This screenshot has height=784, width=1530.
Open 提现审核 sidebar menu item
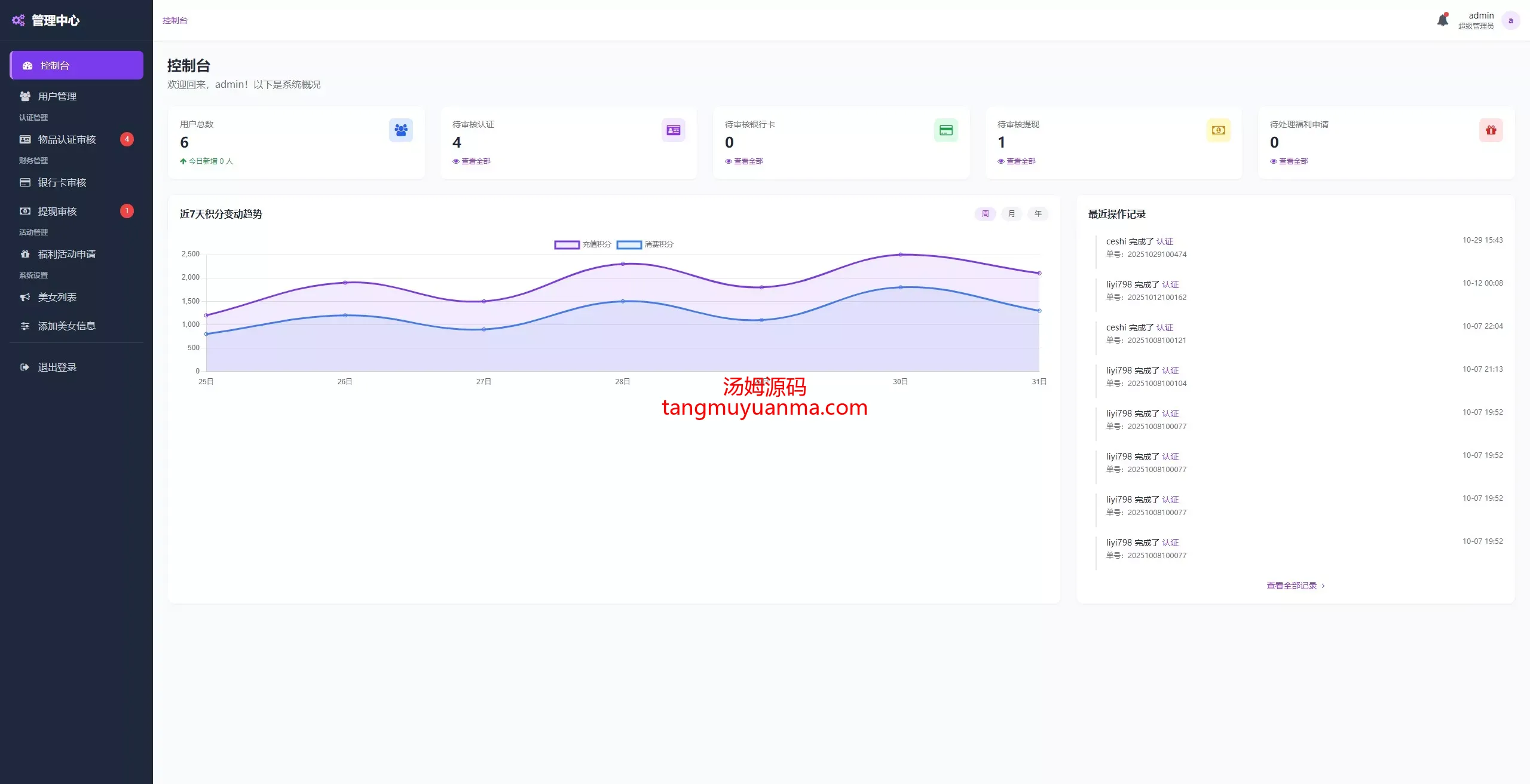(x=57, y=211)
